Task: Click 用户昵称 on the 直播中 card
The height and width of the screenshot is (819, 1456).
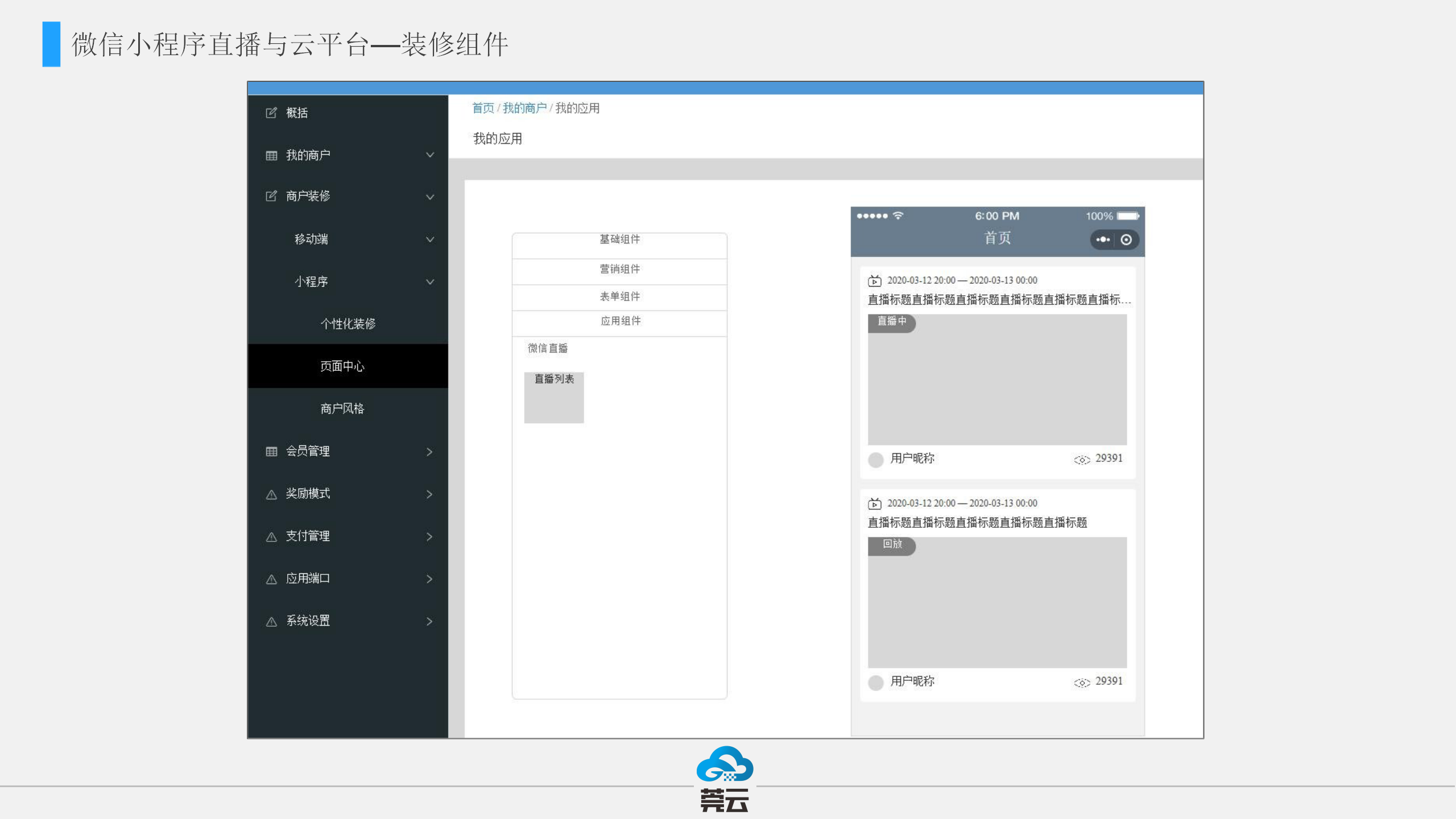Action: point(912,458)
